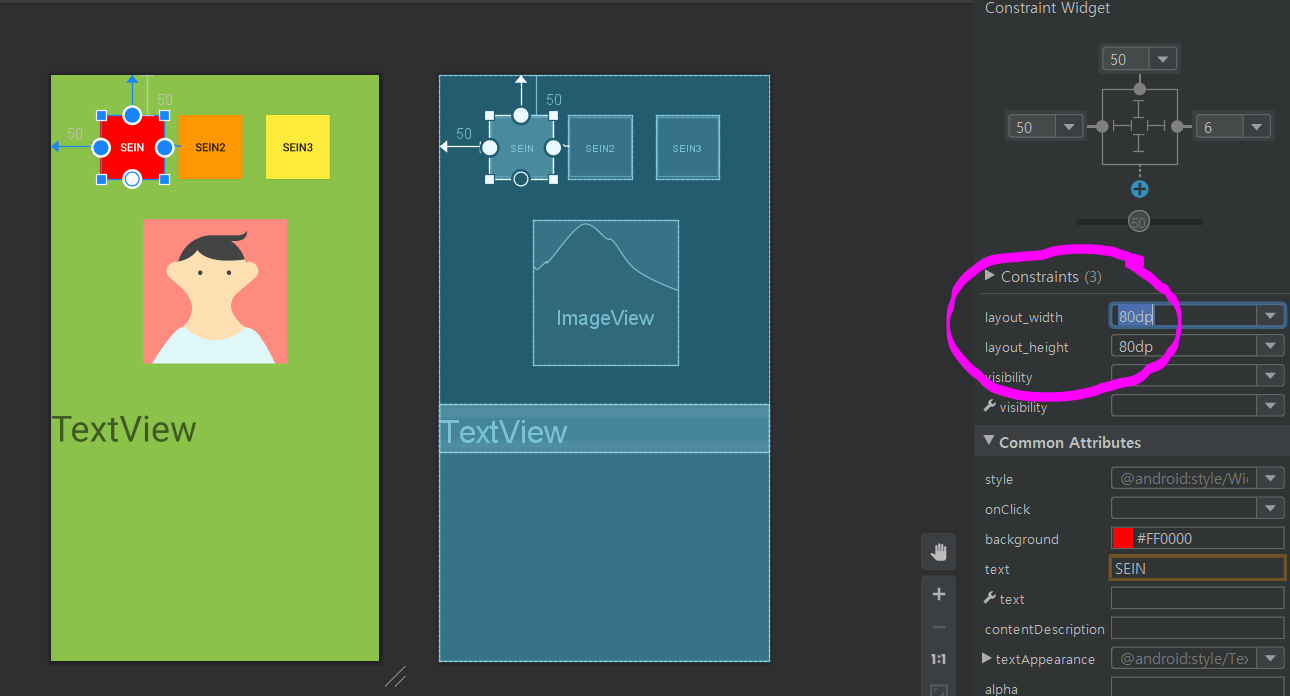Open top margin 50 dropdown

tap(1162, 59)
